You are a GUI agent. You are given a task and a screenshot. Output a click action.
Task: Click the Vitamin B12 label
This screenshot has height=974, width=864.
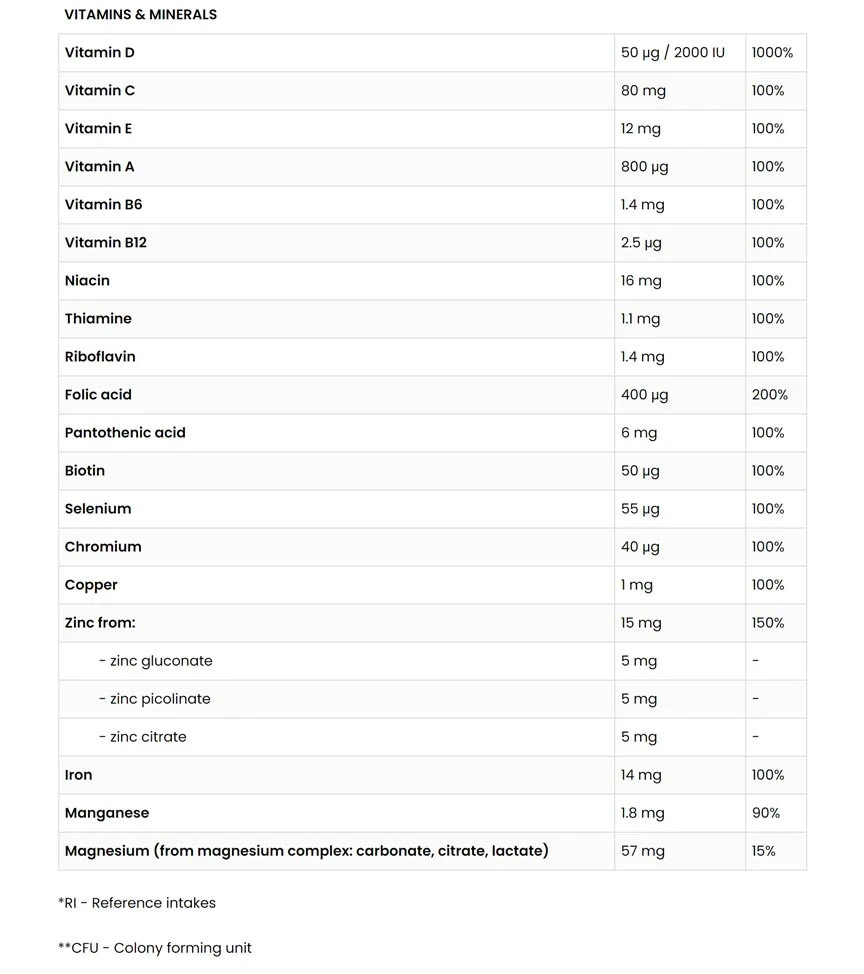(x=105, y=243)
